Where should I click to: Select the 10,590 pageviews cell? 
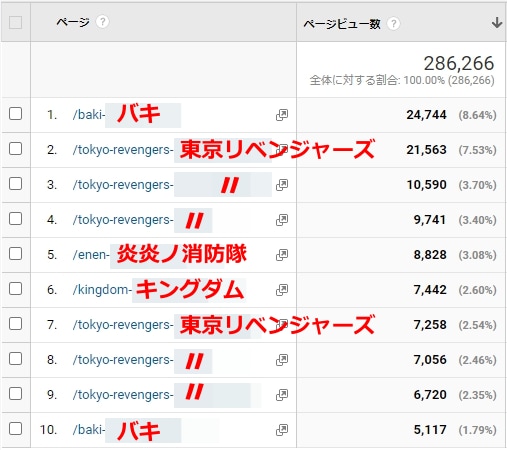coord(426,185)
